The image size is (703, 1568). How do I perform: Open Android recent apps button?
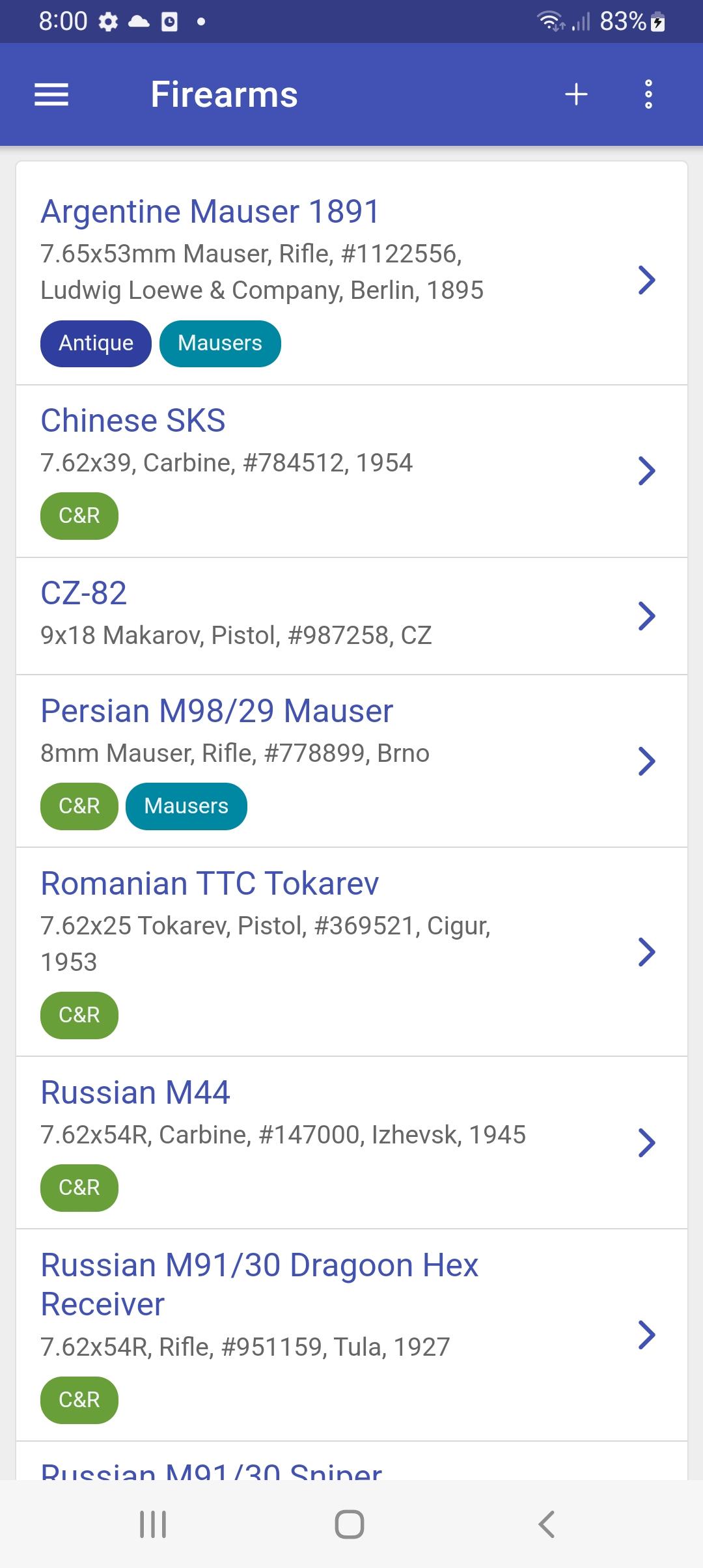click(x=153, y=1524)
